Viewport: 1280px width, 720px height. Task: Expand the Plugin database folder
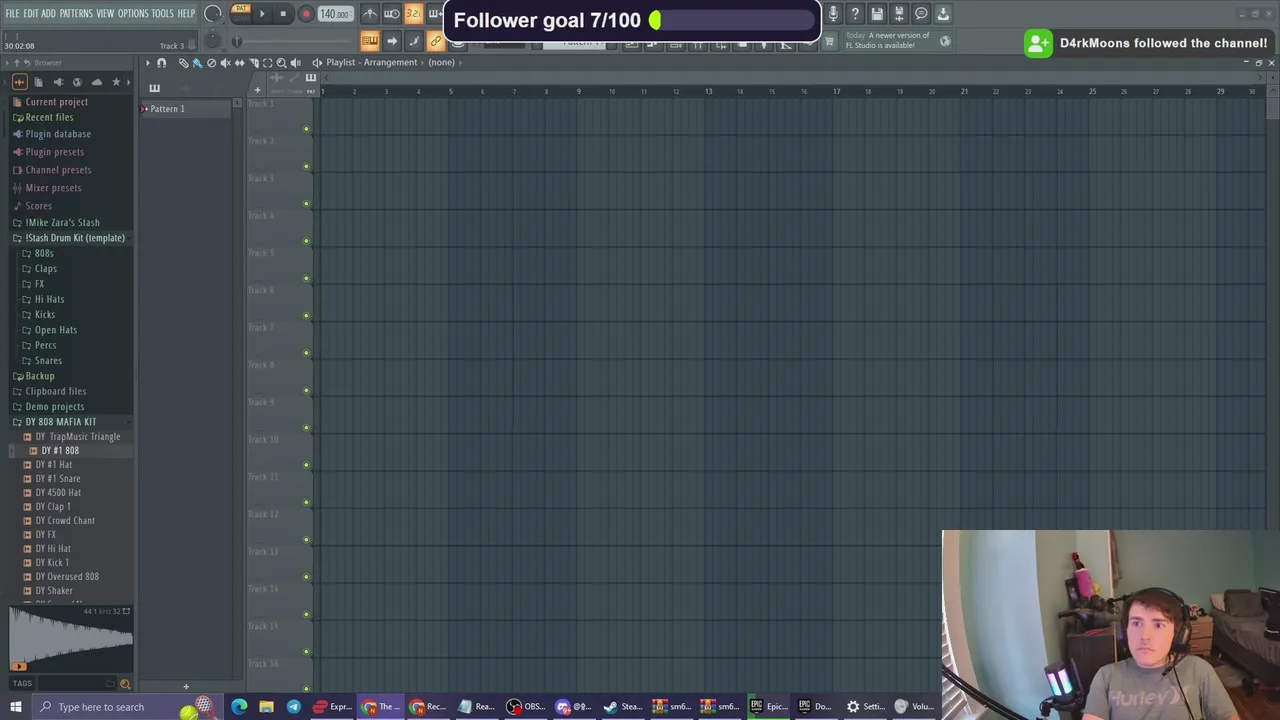(58, 134)
